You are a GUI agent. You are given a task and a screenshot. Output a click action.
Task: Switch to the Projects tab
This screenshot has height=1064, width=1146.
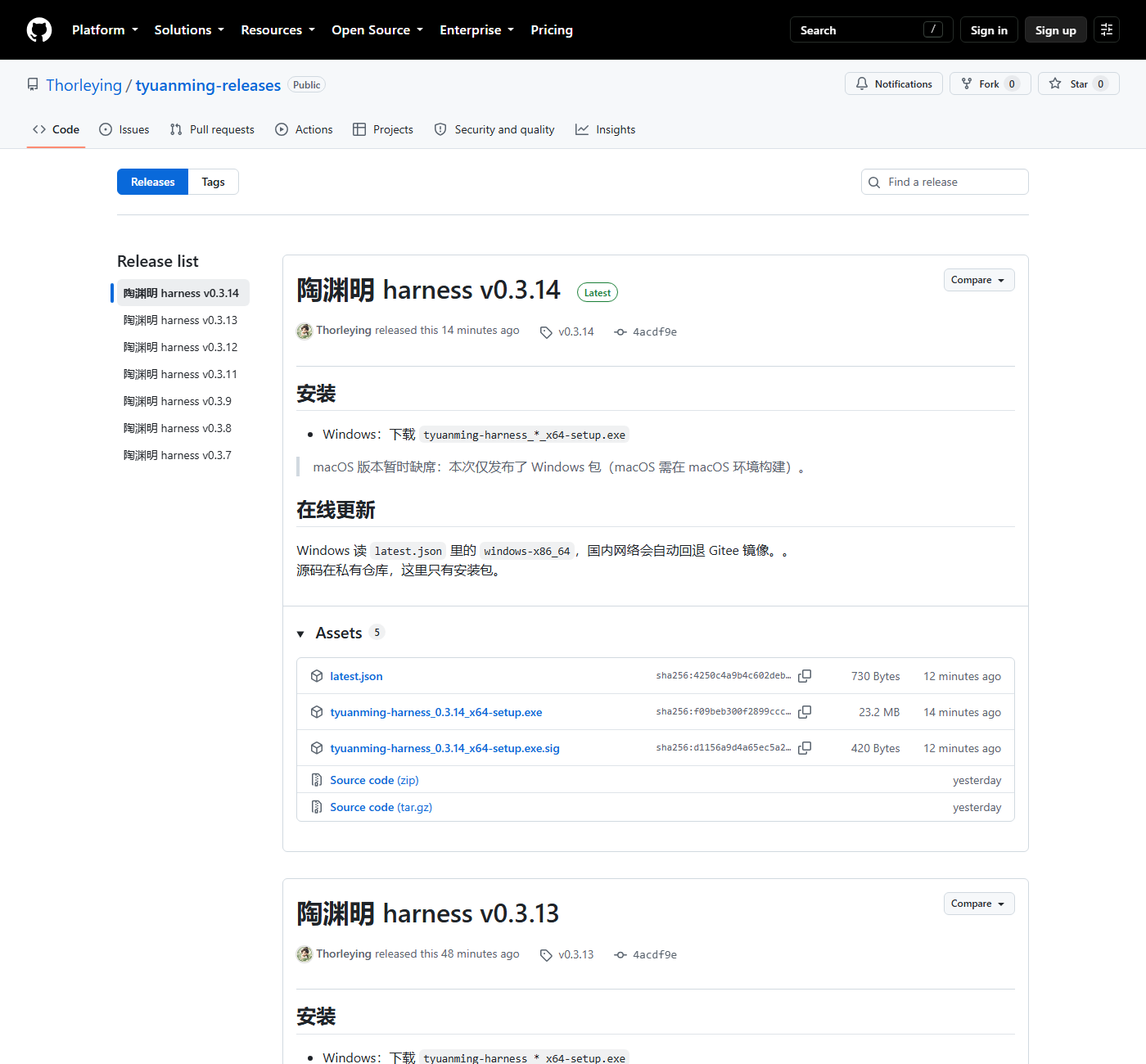pos(383,129)
